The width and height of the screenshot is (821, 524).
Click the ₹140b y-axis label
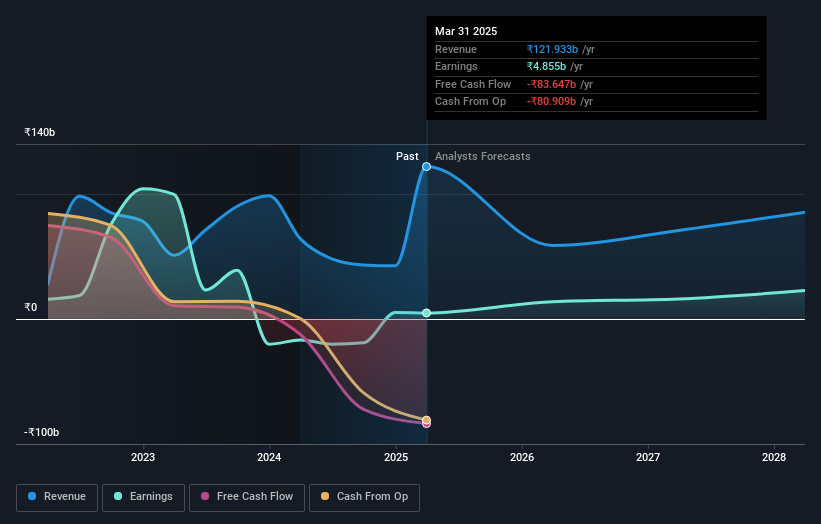tap(39, 132)
